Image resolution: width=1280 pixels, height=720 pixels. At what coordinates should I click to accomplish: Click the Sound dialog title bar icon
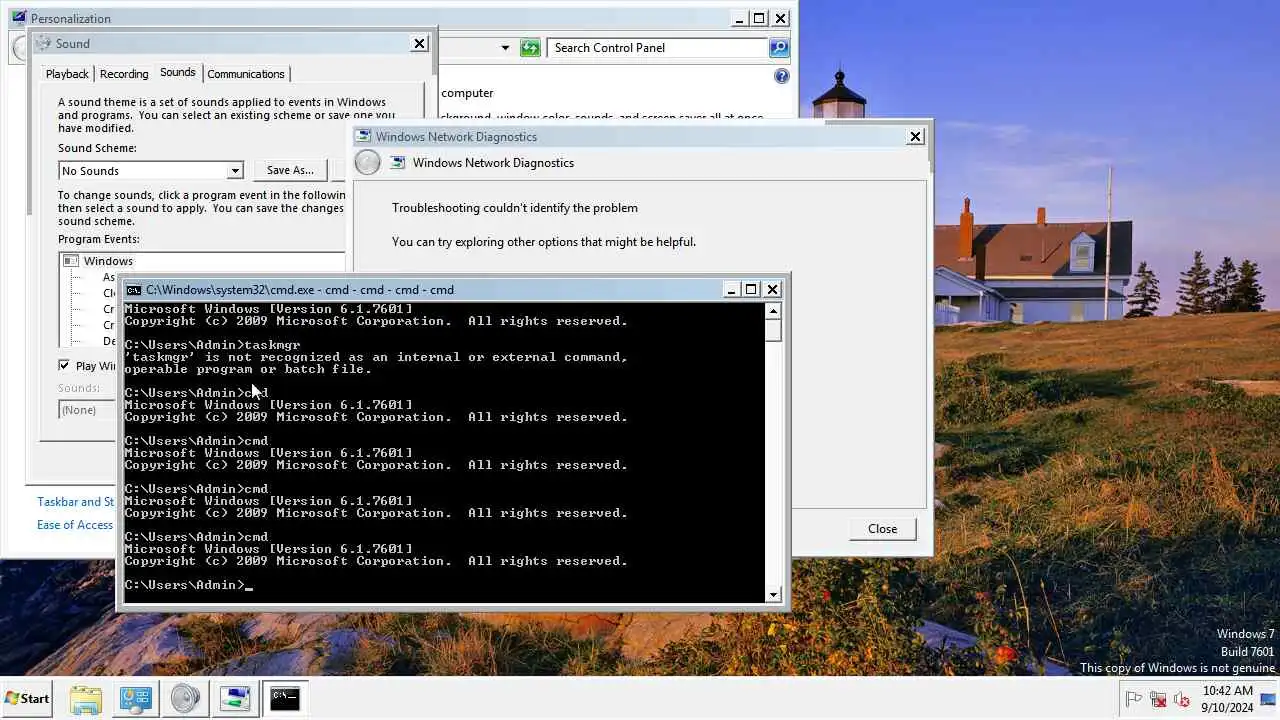(43, 43)
